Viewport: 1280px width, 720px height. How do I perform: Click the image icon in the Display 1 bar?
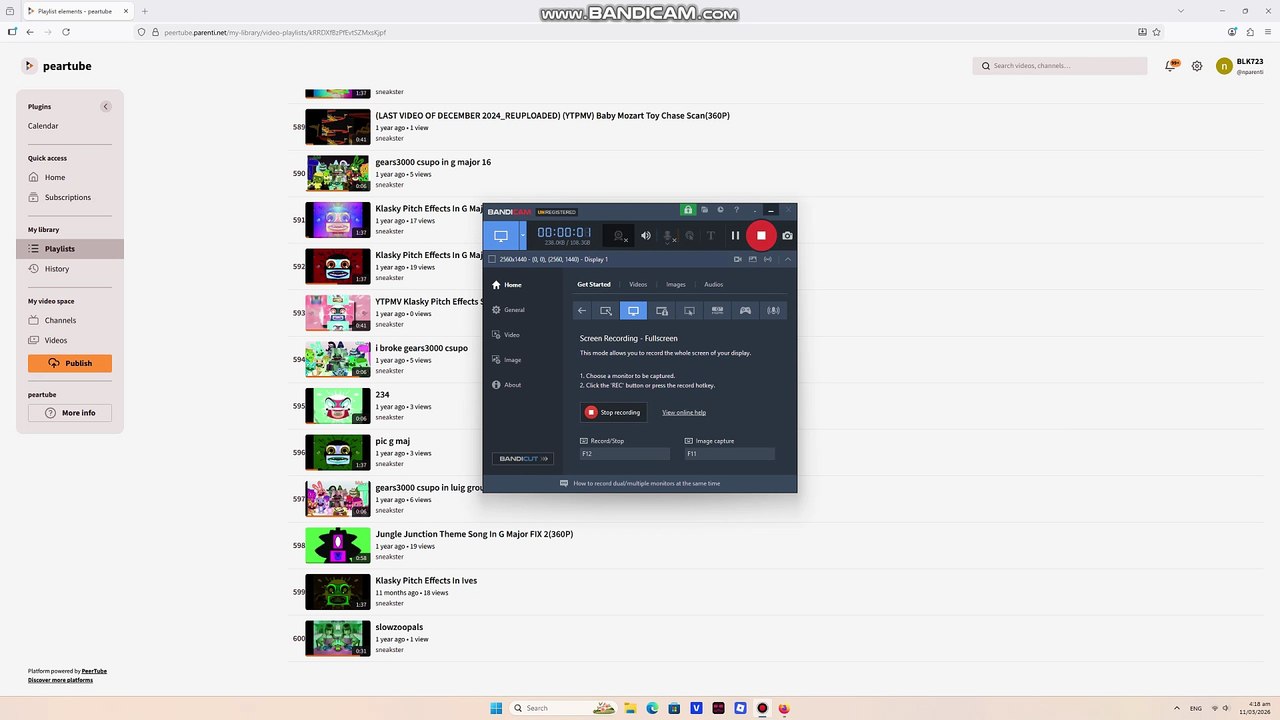click(753, 259)
